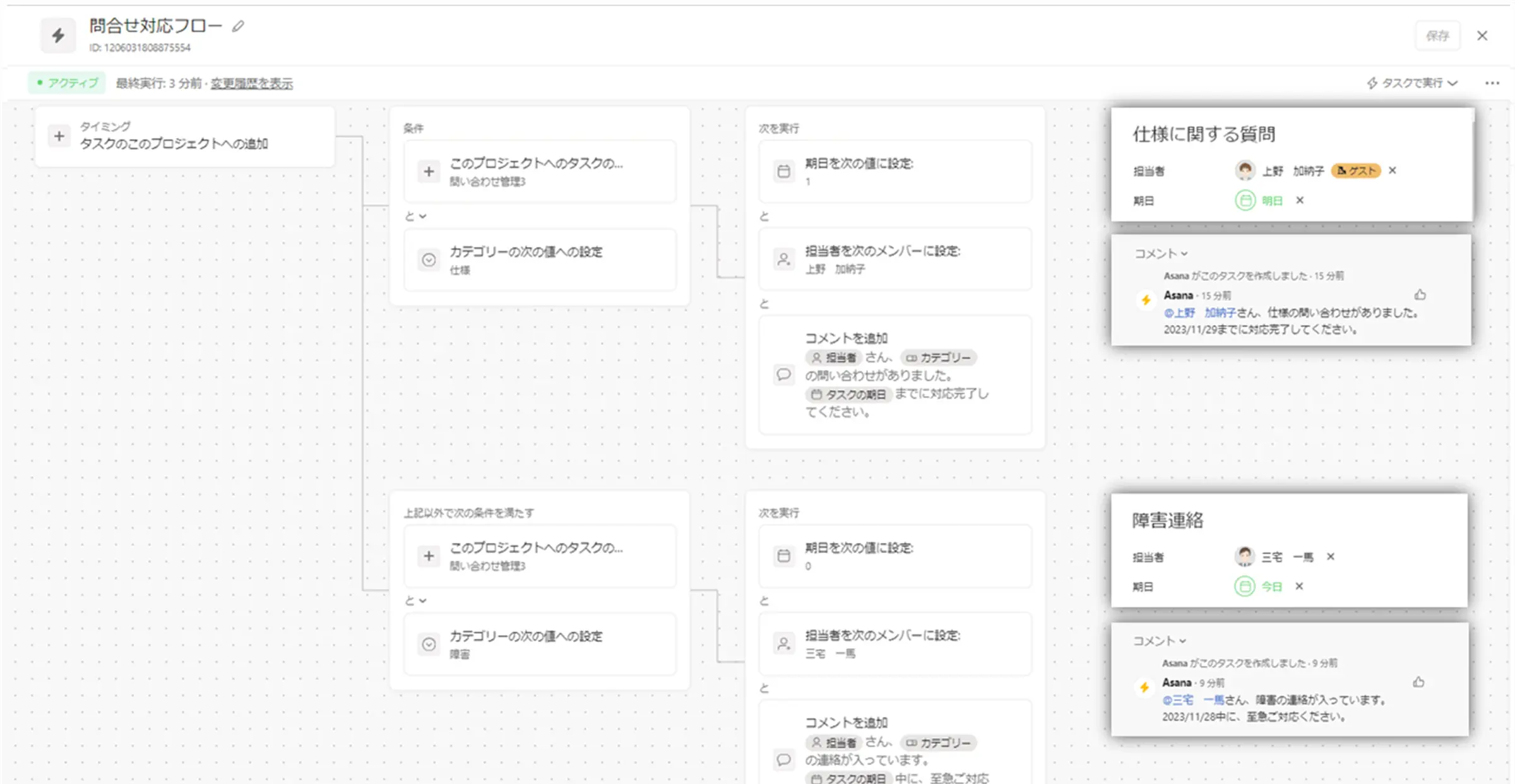Click the comment bubble icon in the lower コメントを追加 action

(783, 759)
